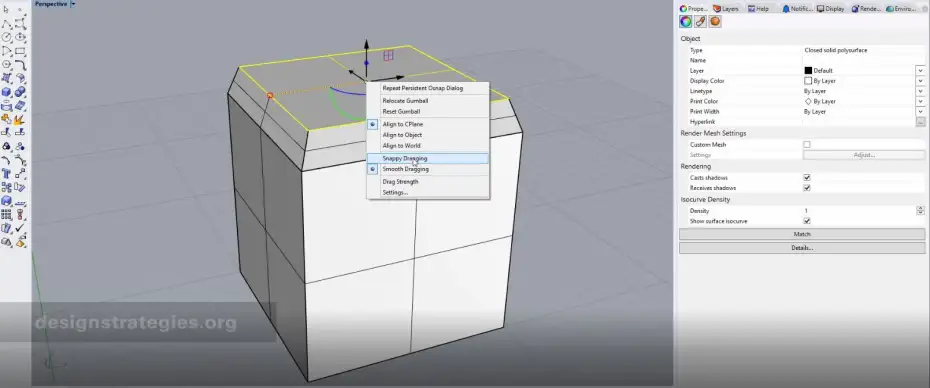This screenshot has height=388, width=930.
Task: Choose the Split tool
Action: (x=20, y=133)
